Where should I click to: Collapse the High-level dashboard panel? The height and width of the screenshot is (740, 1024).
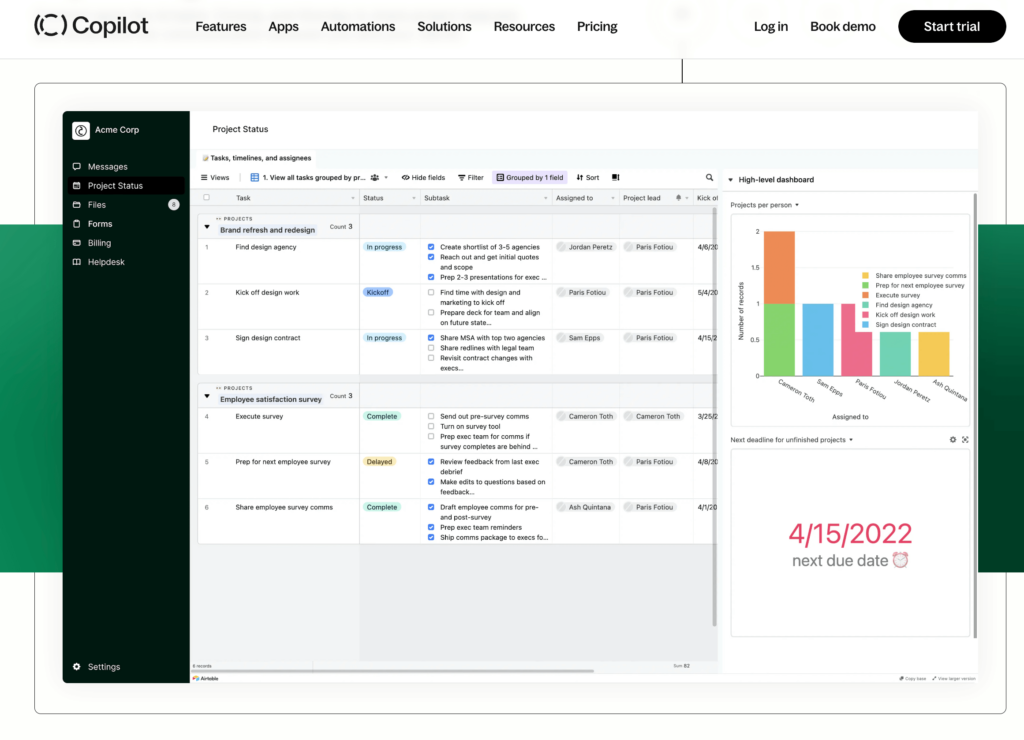(731, 180)
